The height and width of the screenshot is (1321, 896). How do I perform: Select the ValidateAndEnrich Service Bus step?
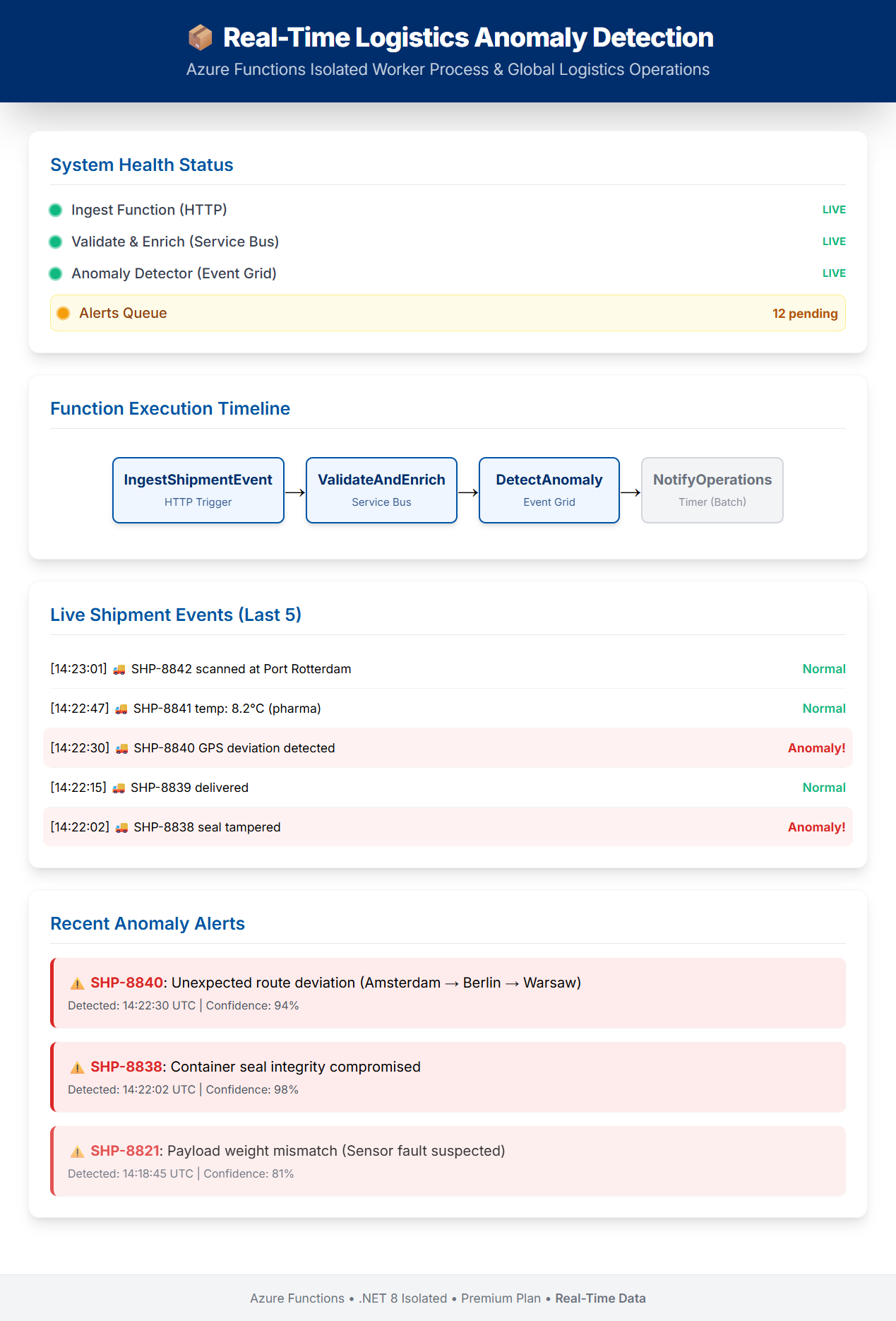(x=381, y=490)
